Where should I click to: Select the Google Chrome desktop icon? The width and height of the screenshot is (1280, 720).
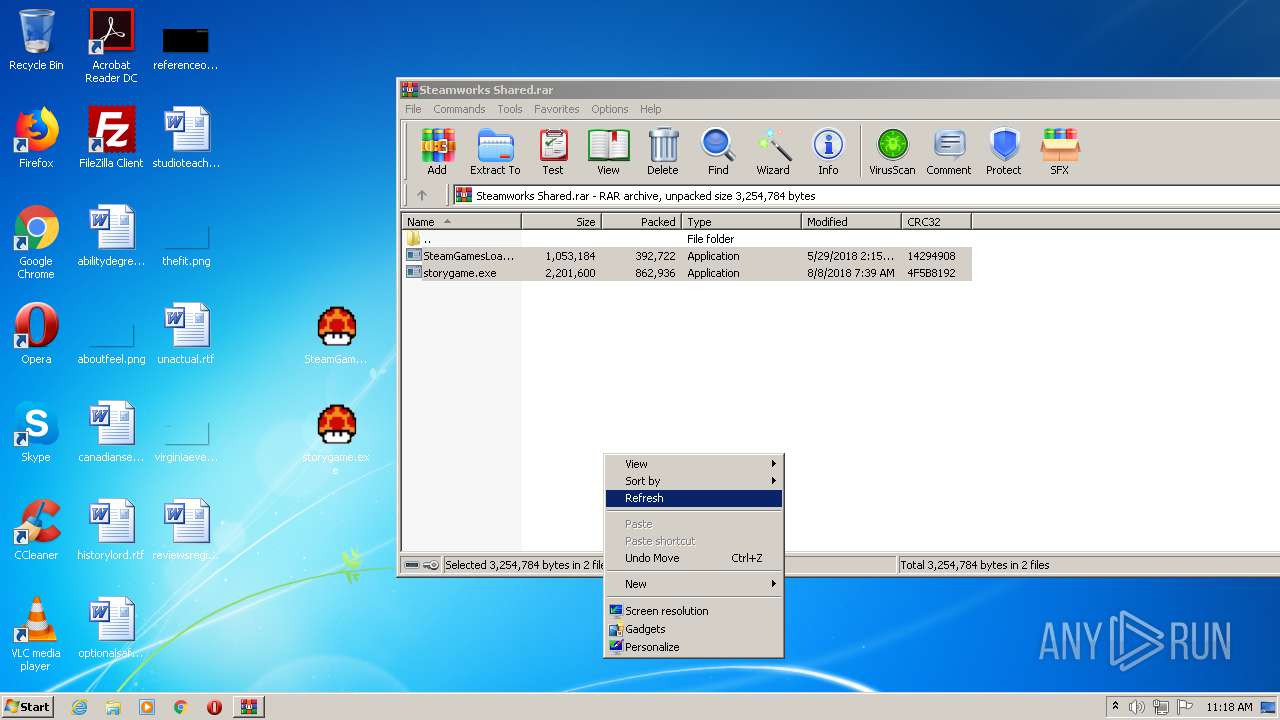[36, 242]
